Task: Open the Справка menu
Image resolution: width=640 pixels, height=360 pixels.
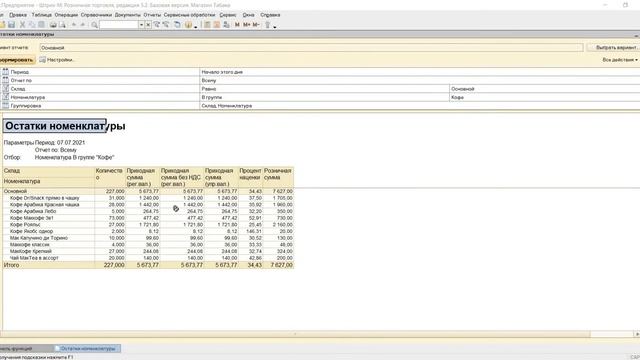Action: [270, 15]
